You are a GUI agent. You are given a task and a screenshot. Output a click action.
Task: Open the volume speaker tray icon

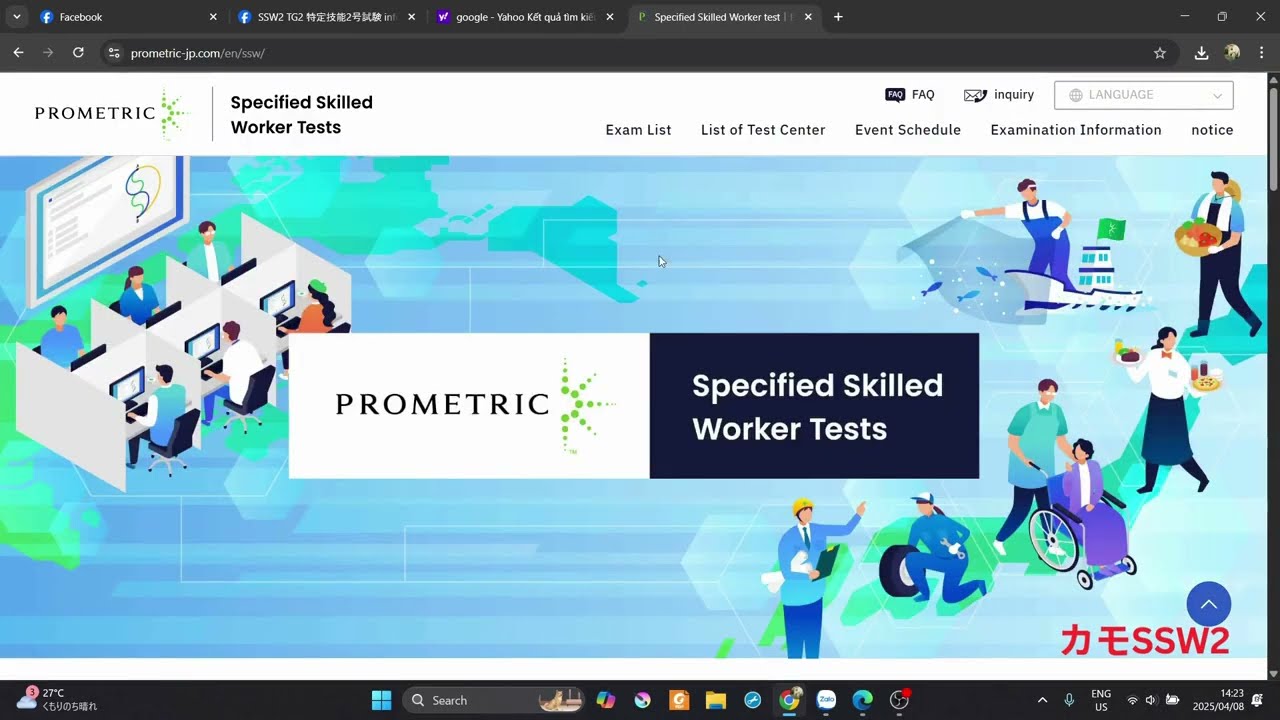(1151, 700)
